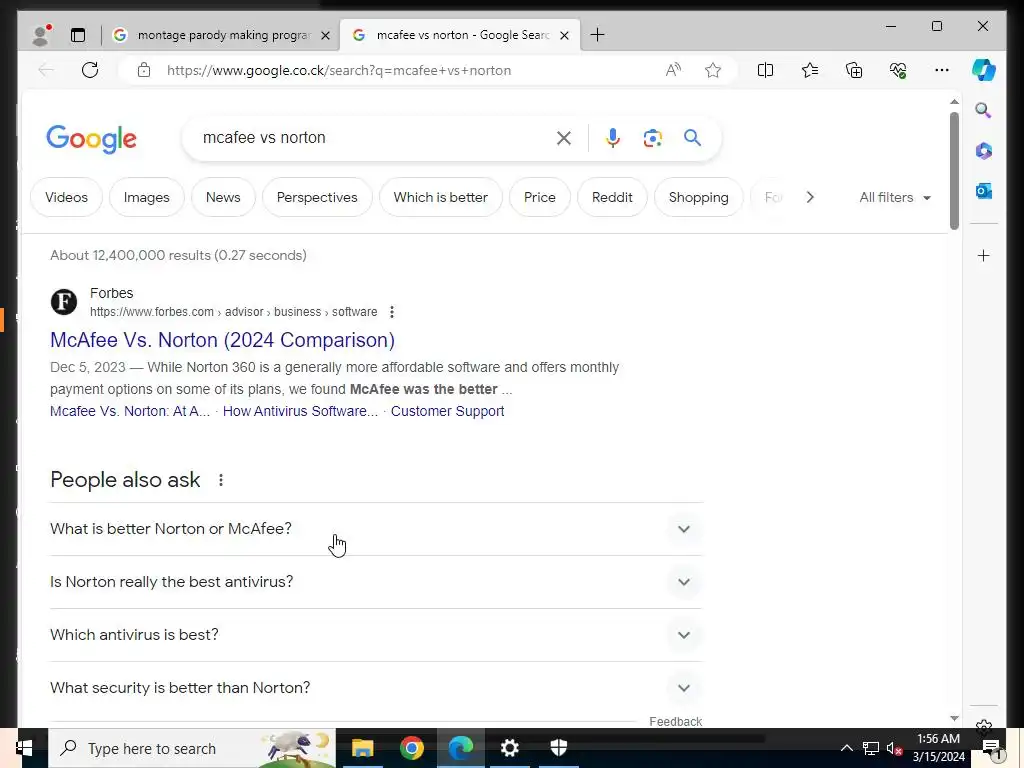Click the Google logo

point(91,138)
